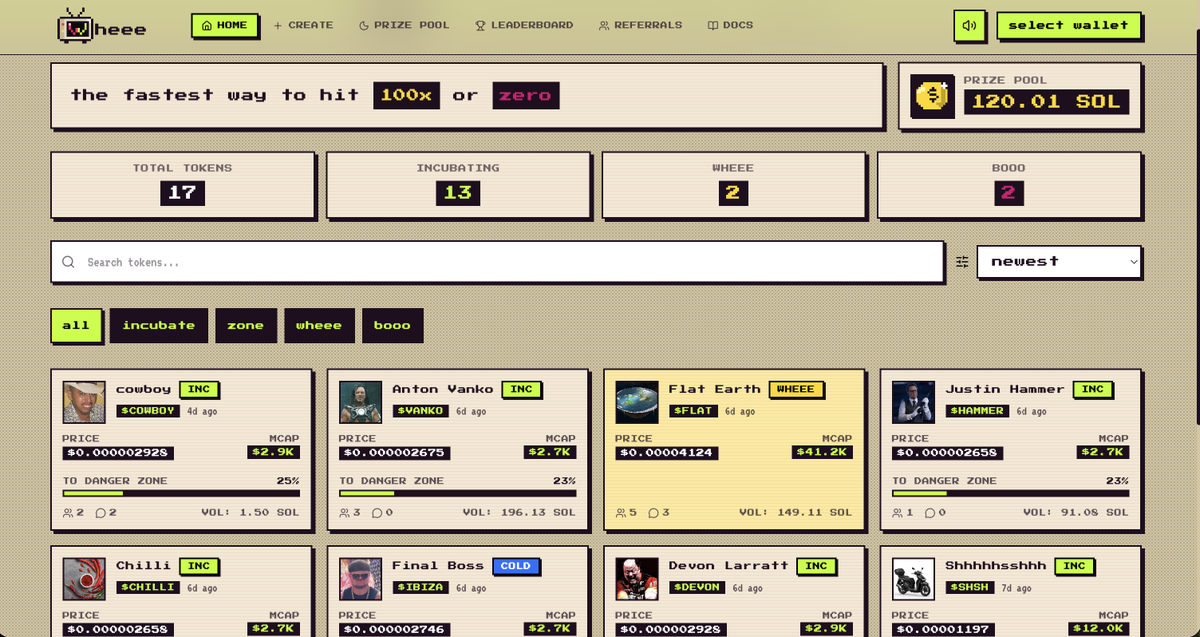
Task: Click the search magnifier icon
Action: coord(68,262)
